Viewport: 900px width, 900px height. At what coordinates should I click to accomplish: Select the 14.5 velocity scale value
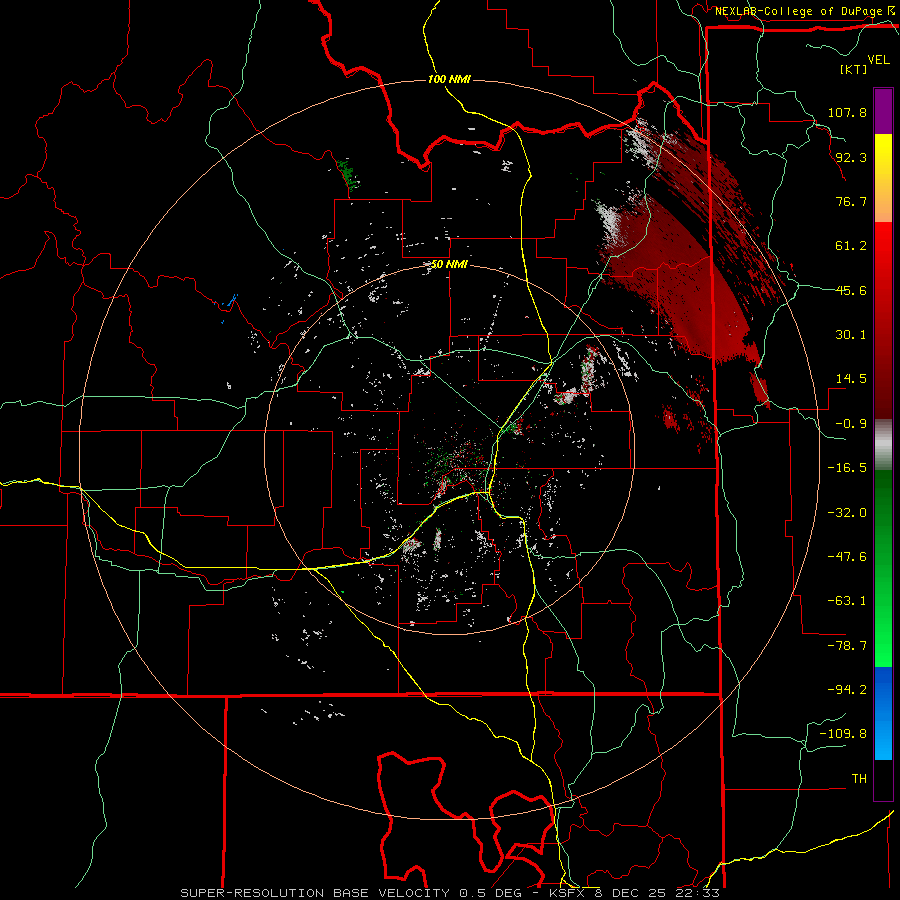click(851, 379)
